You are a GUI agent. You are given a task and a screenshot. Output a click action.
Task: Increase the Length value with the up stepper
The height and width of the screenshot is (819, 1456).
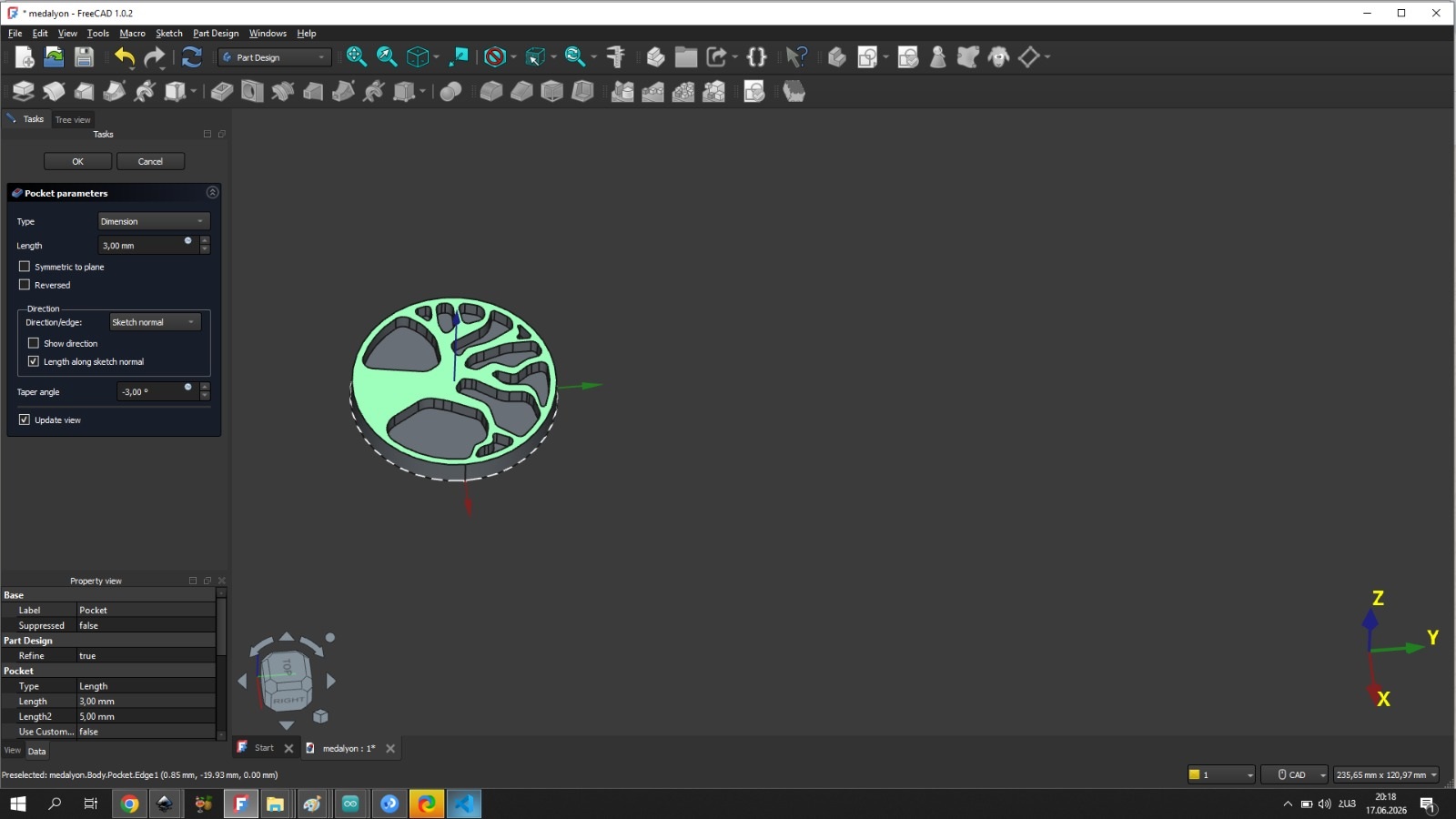[205, 240]
